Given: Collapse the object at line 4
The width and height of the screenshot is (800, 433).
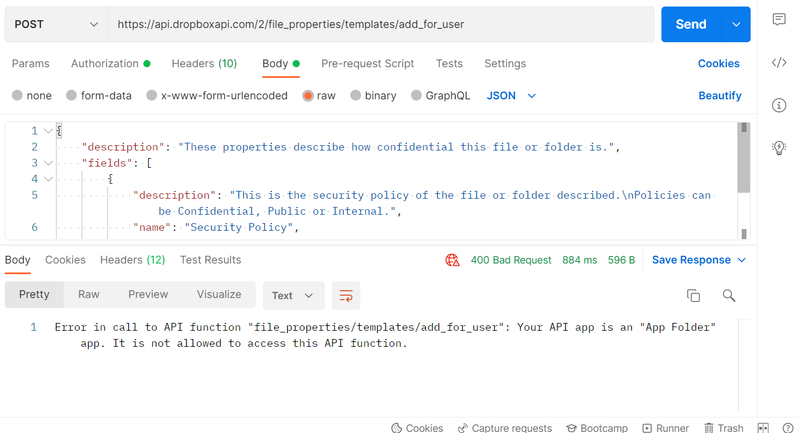Looking at the screenshot, I should pyautogui.click(x=48, y=179).
